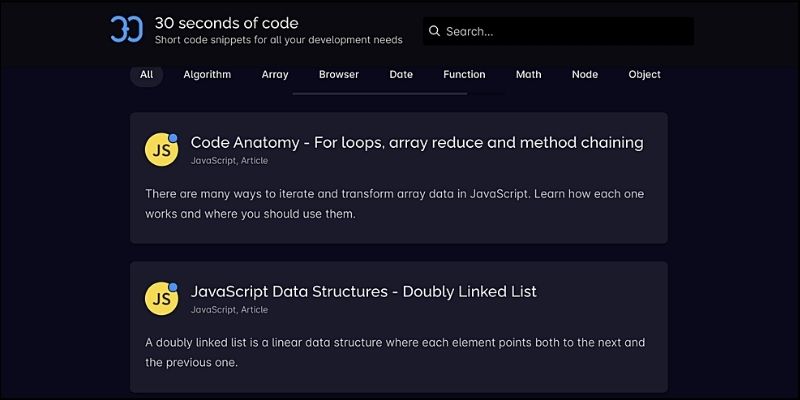The image size is (800, 400).
Task: Click the JS icon on Code Anatomy card
Action: [161, 149]
